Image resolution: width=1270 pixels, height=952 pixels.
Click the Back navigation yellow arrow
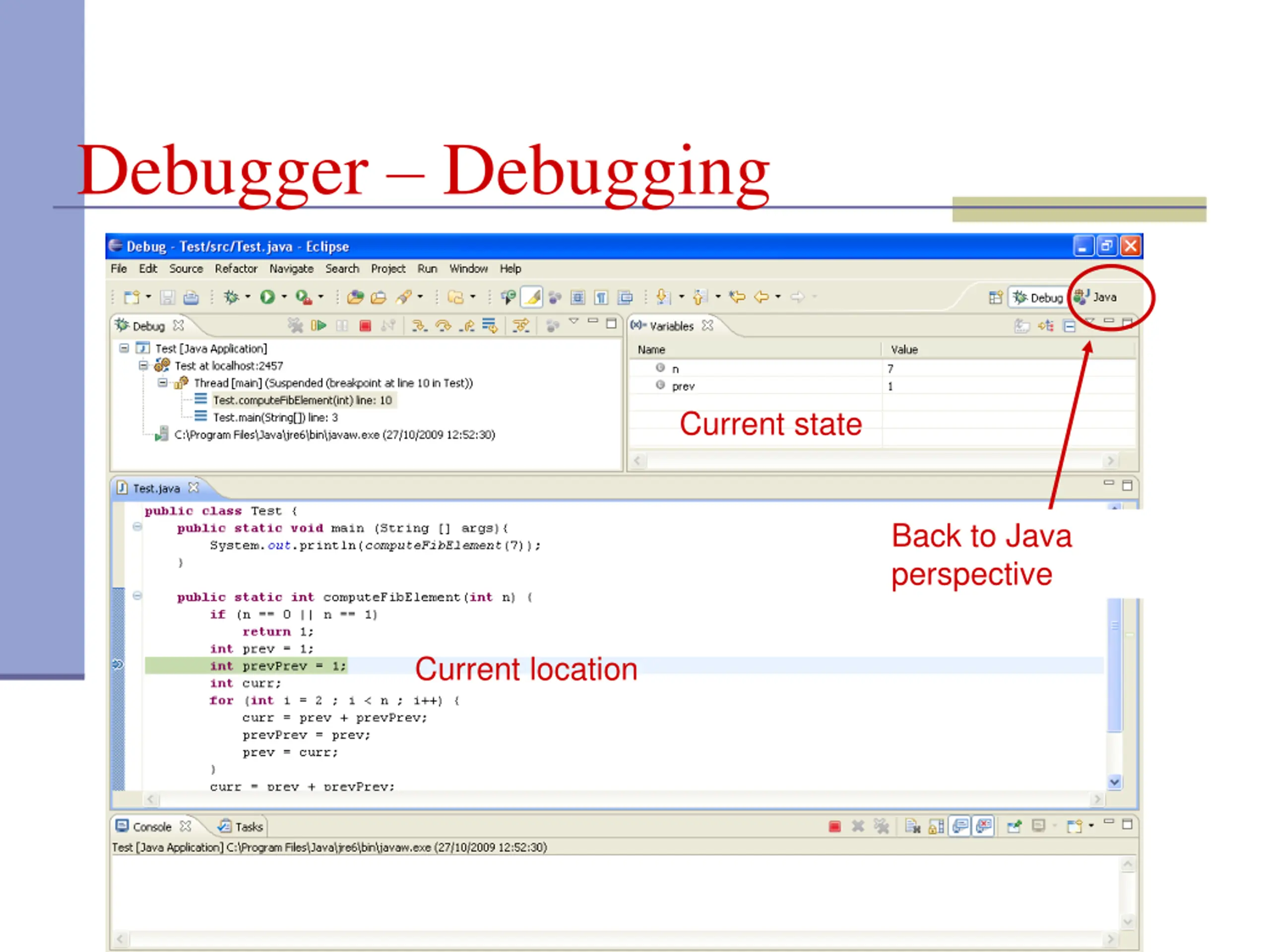click(762, 297)
